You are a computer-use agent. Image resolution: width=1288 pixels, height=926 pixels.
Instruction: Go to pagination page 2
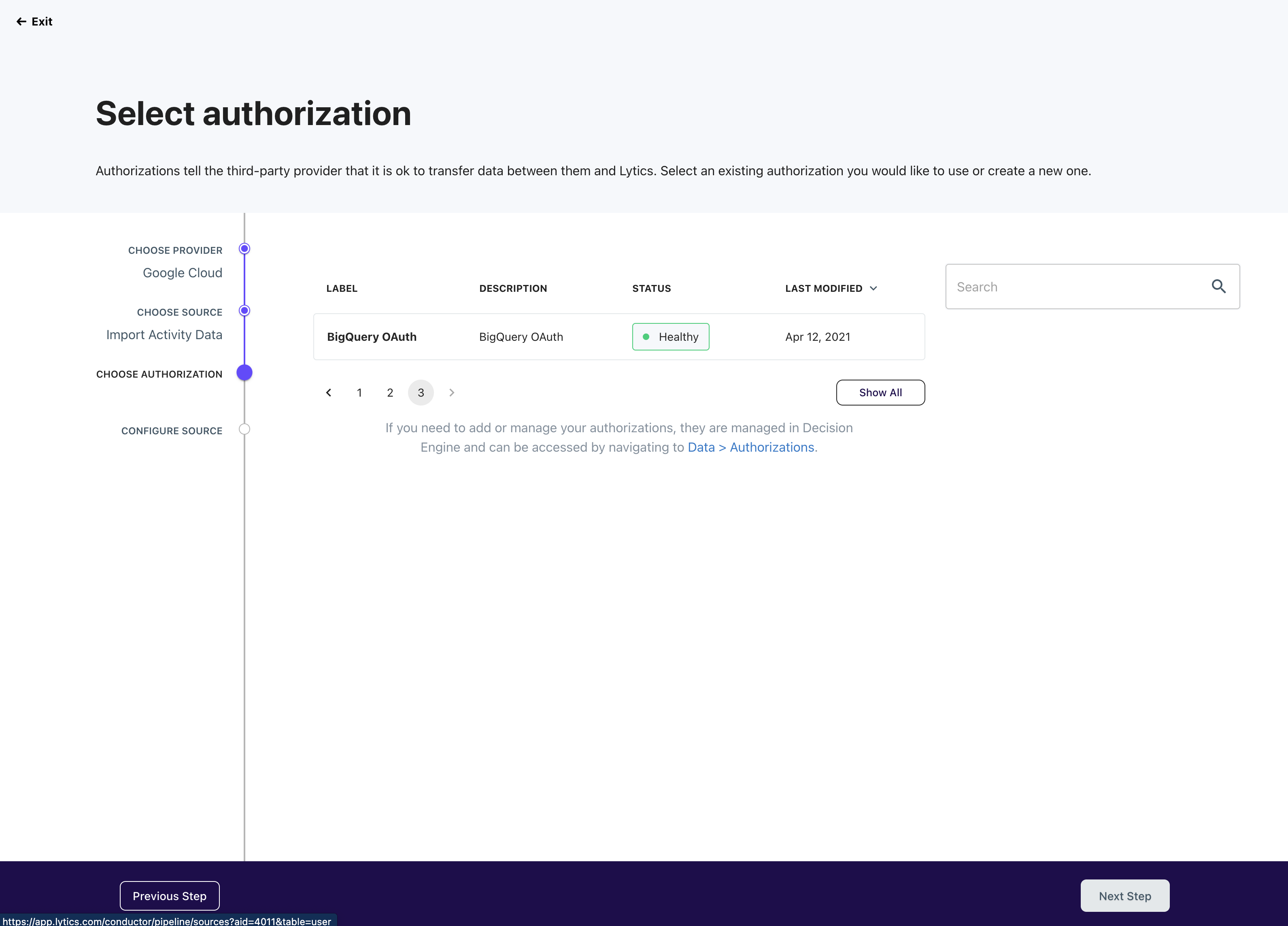(390, 392)
